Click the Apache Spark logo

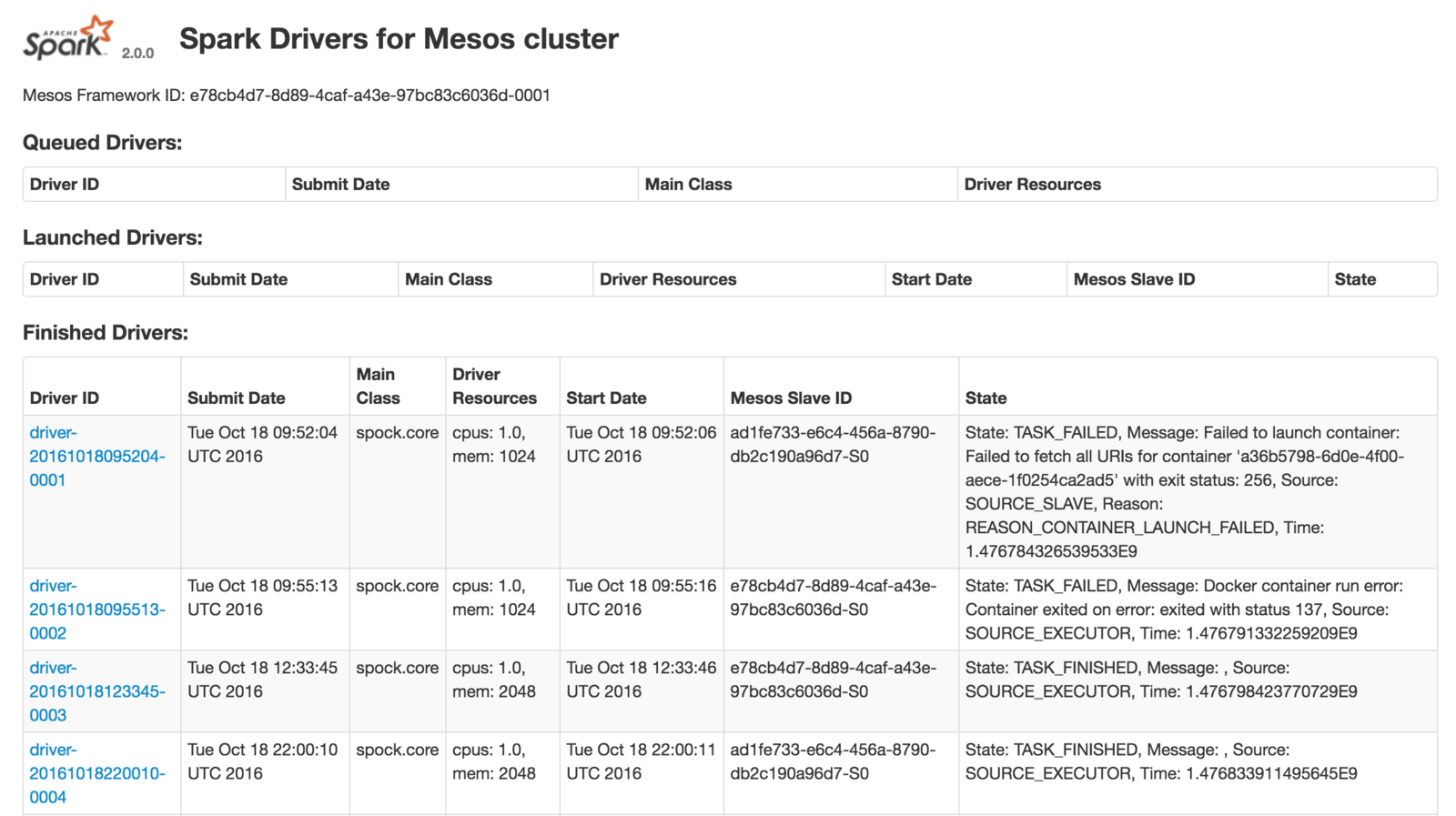click(68, 38)
